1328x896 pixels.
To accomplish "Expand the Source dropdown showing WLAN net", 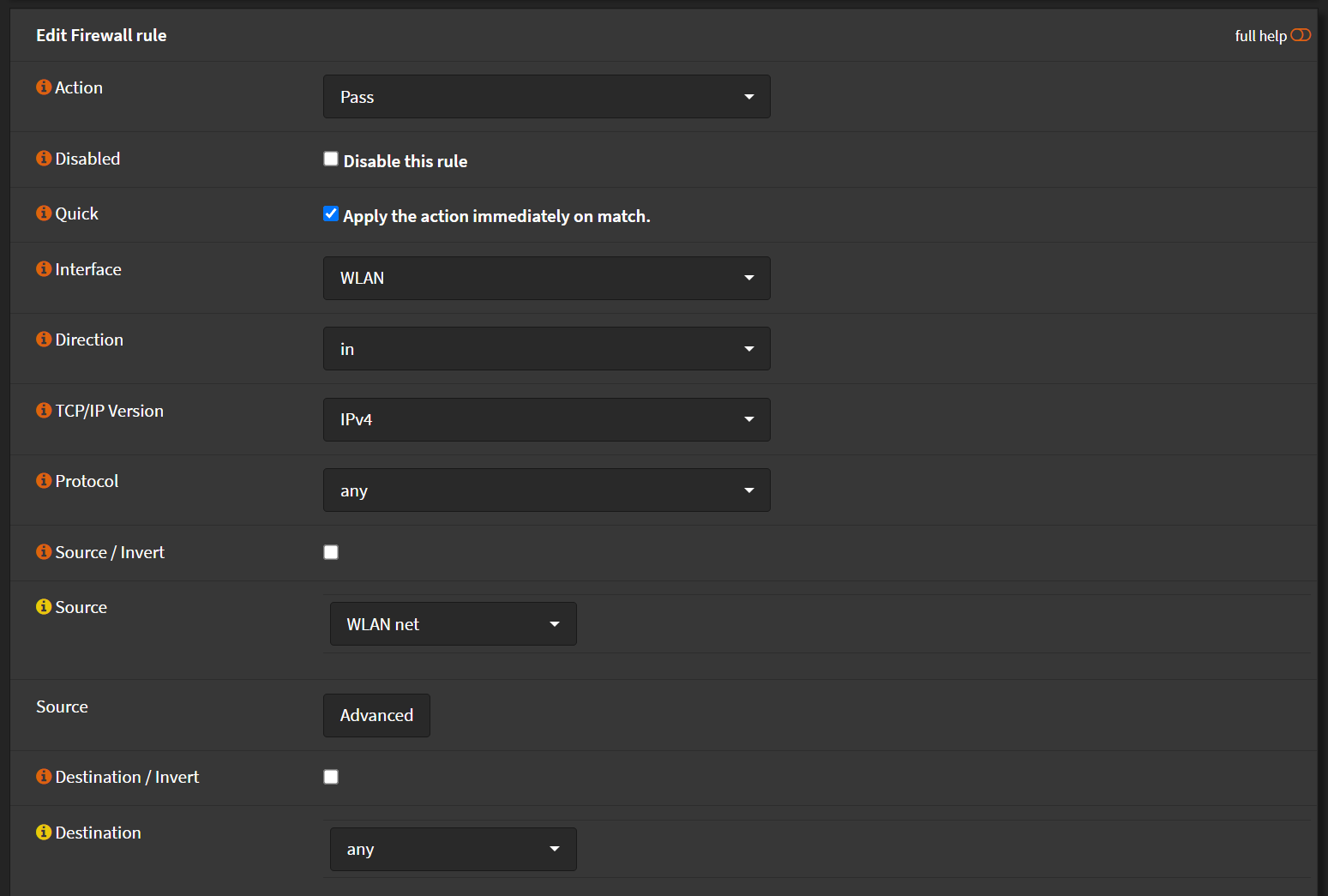I will 453,624.
